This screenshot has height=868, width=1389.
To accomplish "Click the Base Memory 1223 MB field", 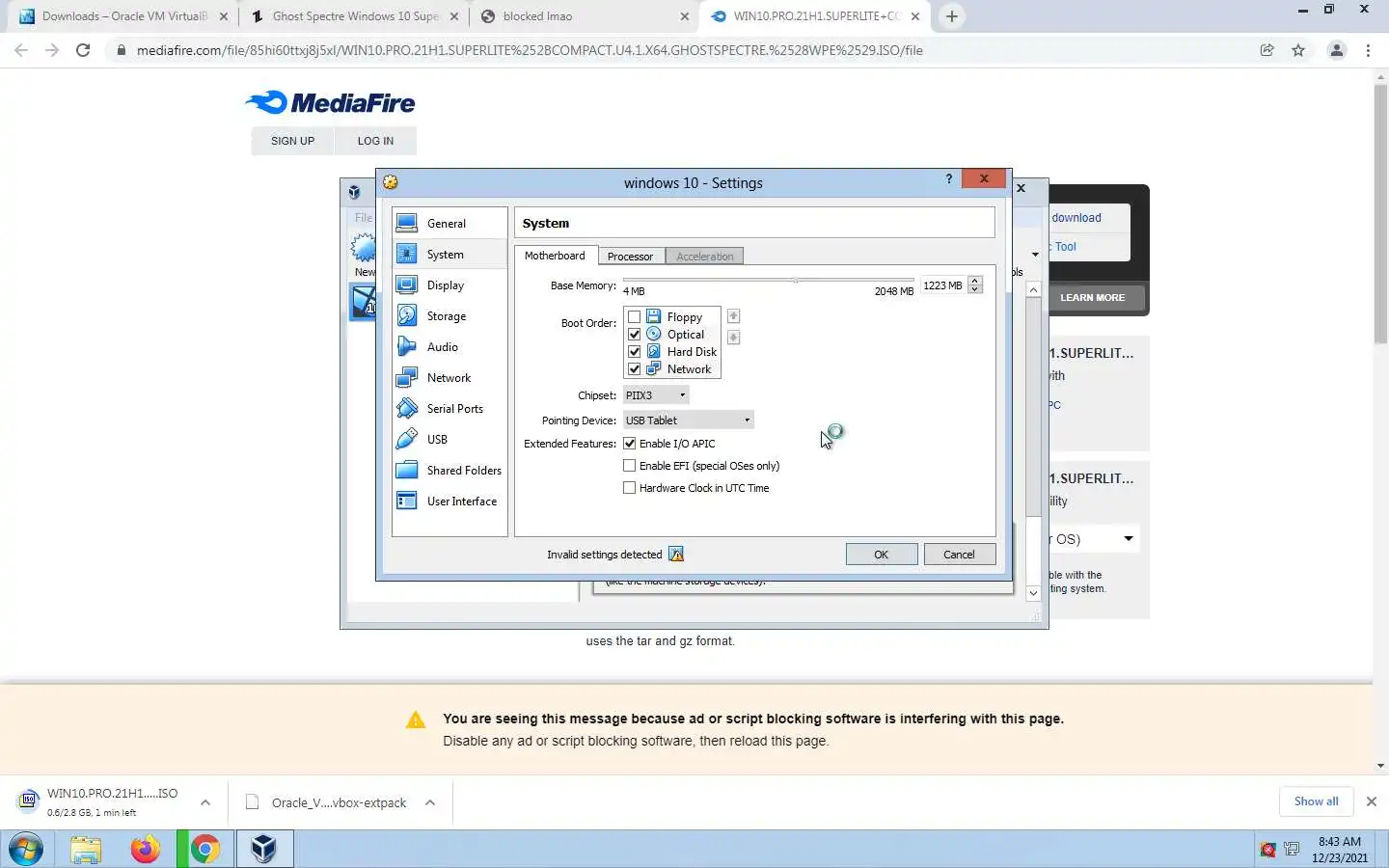I will [x=942, y=285].
